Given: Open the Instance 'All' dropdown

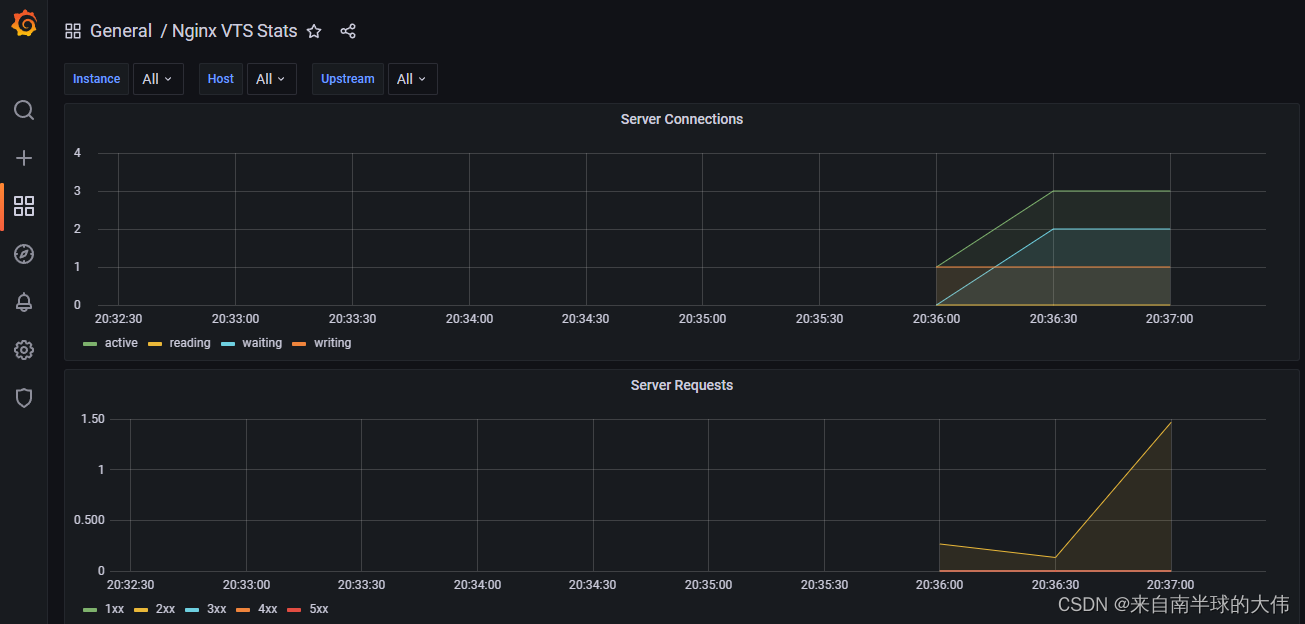Looking at the screenshot, I should pos(158,78).
